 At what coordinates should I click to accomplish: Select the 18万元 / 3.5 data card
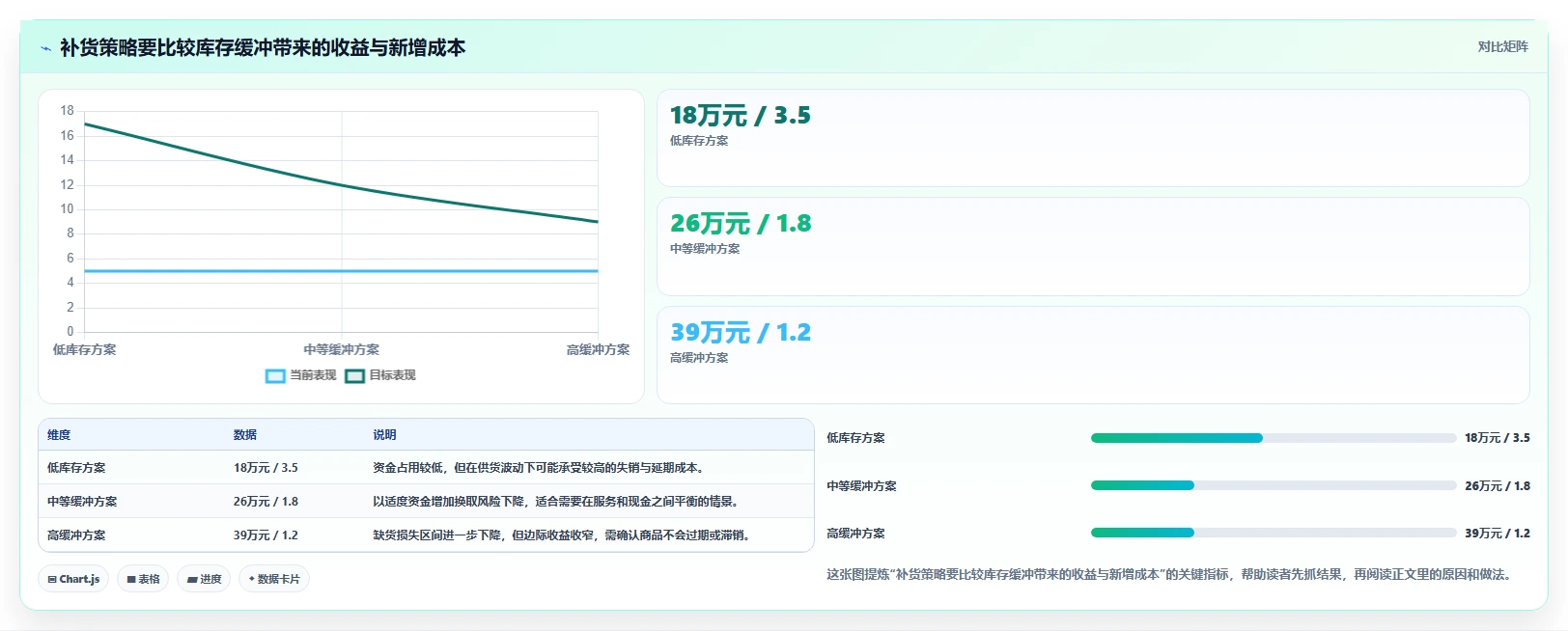(1093, 138)
